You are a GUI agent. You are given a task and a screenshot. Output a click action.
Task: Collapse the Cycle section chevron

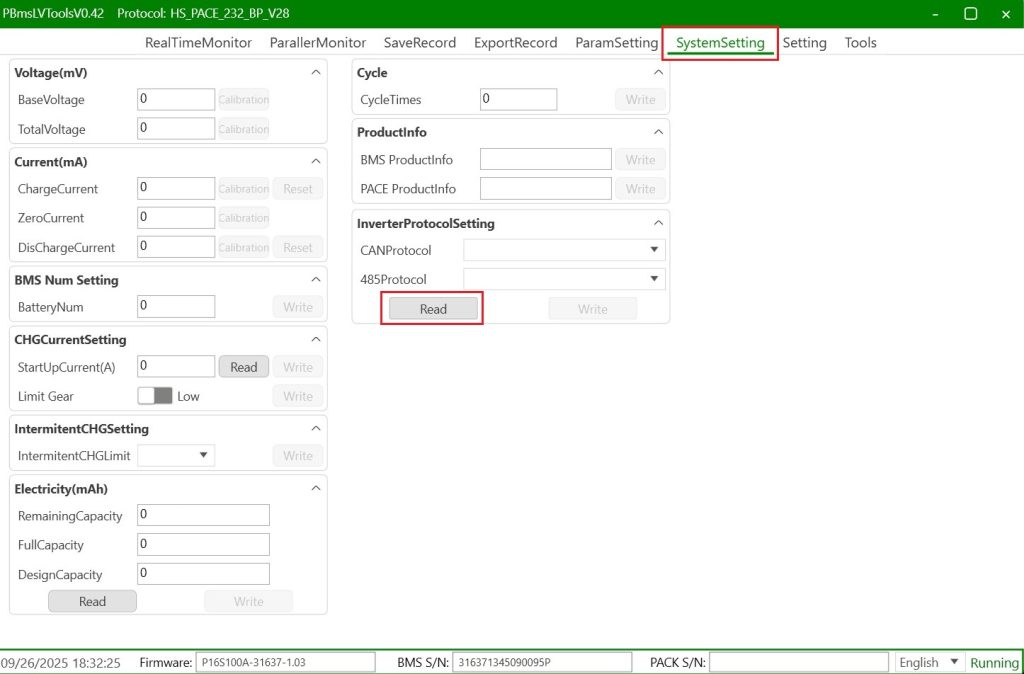pos(658,73)
